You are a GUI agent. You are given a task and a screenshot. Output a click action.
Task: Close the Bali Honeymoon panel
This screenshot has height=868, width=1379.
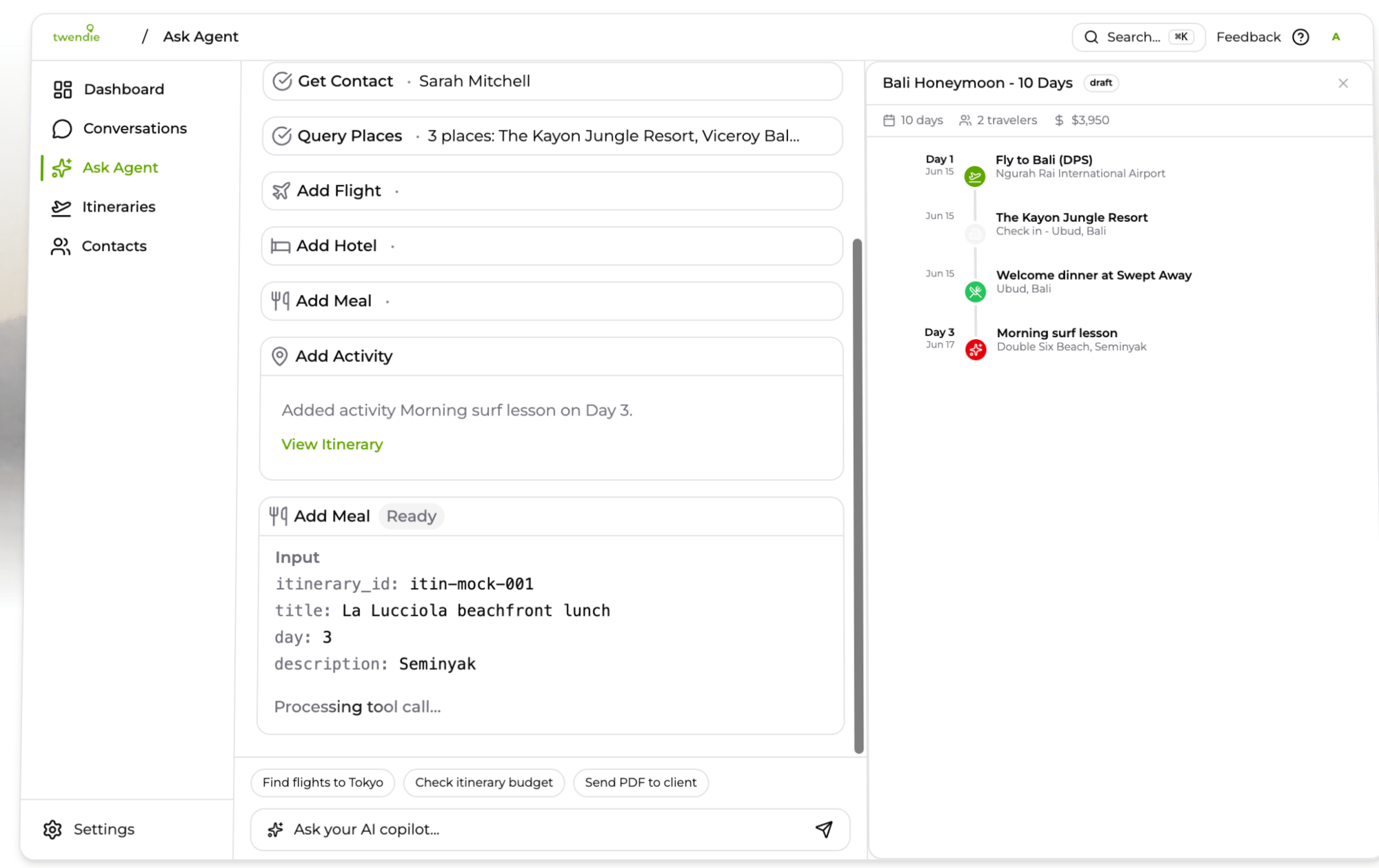click(1343, 83)
